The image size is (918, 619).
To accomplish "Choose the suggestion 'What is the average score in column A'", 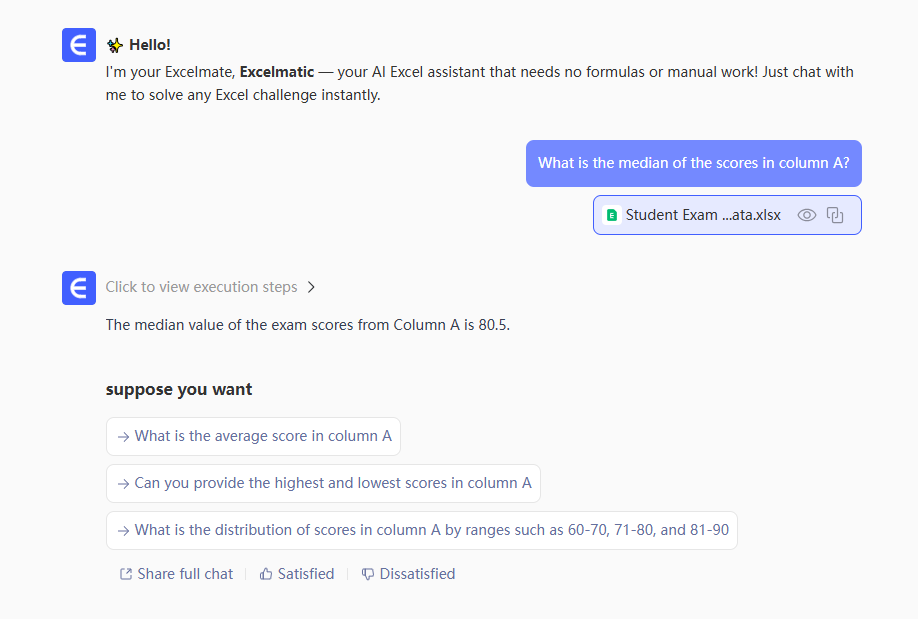I will click(253, 436).
